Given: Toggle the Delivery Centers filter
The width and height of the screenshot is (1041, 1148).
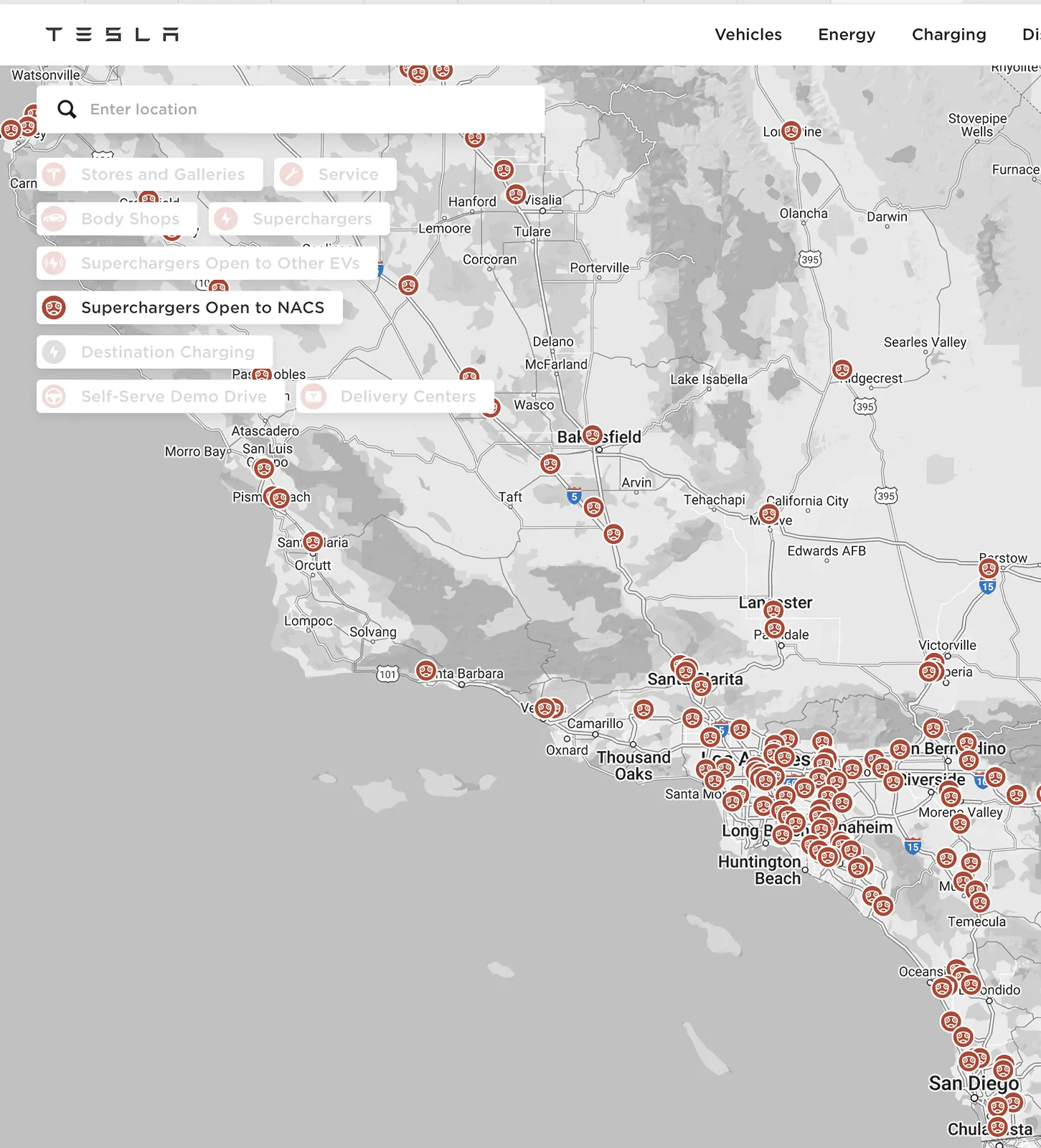Looking at the screenshot, I should click(395, 396).
